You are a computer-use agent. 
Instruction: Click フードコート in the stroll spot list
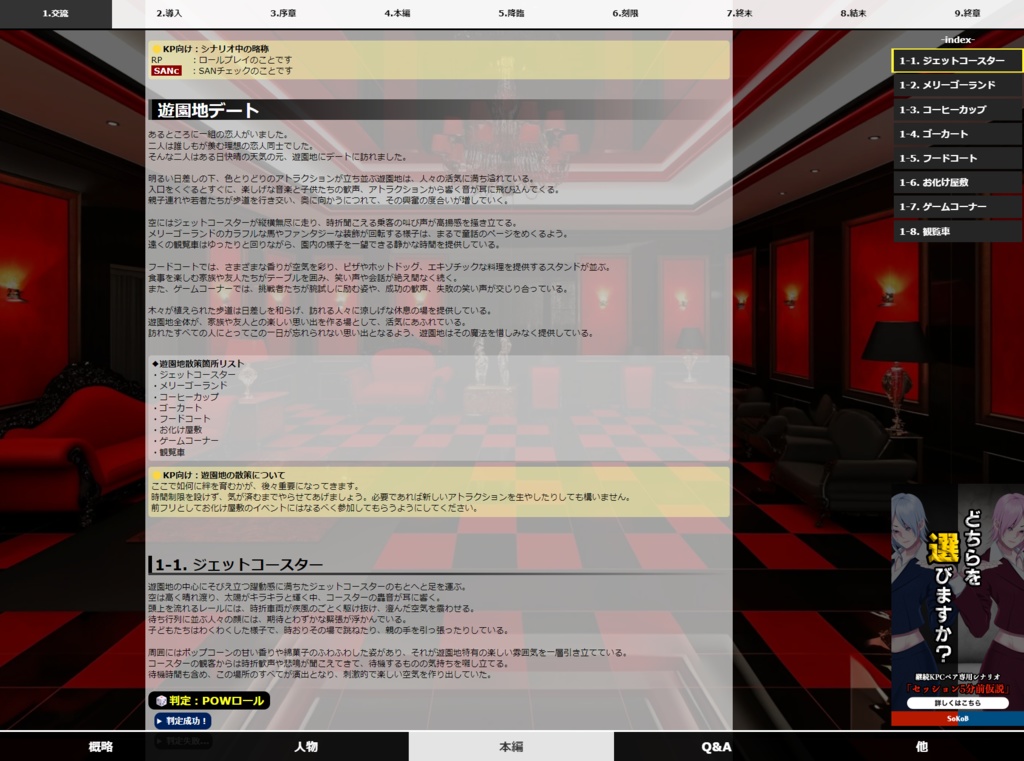[185, 419]
